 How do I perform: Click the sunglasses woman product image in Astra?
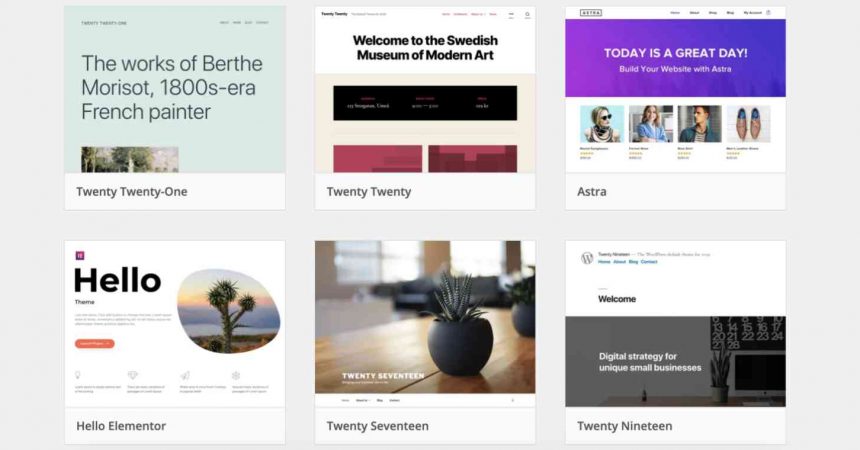pos(602,124)
